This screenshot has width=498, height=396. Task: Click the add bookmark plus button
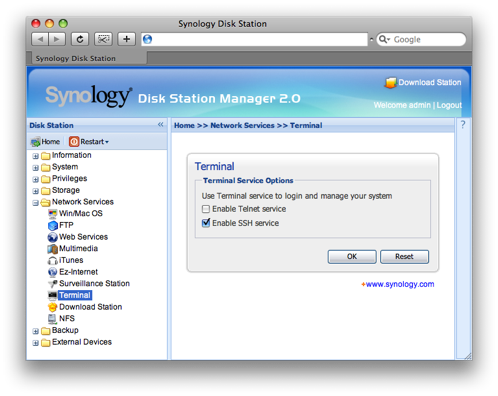(x=126, y=39)
